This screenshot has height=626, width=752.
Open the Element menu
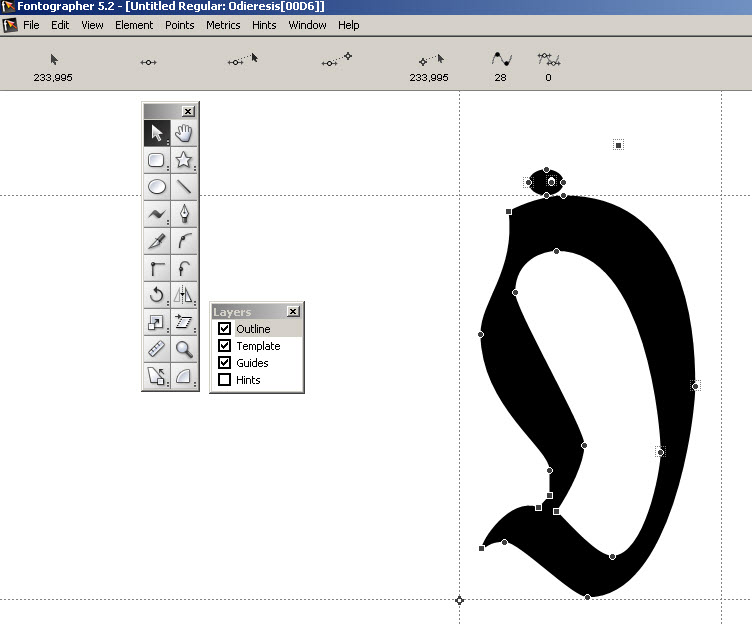click(134, 25)
